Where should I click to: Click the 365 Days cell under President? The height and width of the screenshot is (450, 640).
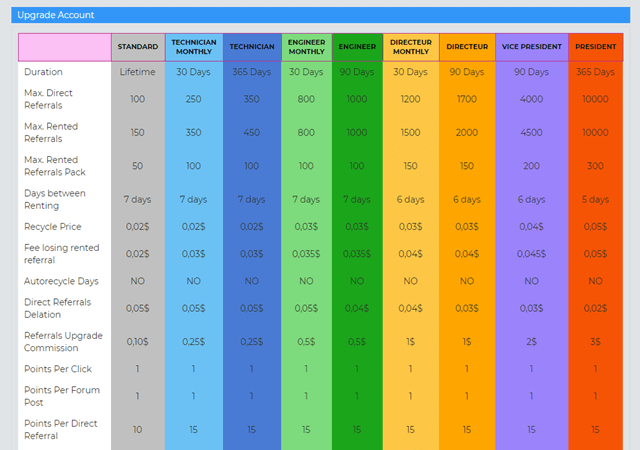tap(595, 72)
